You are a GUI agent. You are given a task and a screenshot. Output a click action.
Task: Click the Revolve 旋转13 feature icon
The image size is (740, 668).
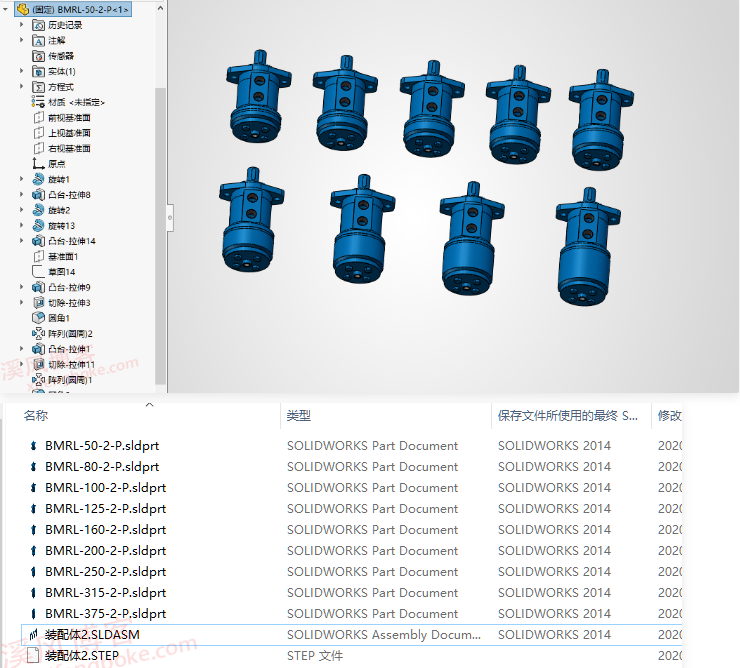(x=38, y=226)
